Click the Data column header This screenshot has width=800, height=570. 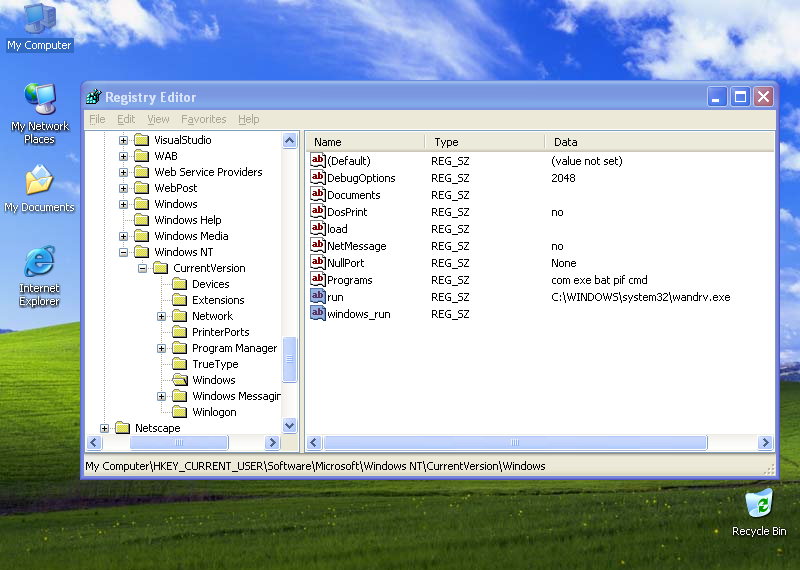(x=660, y=142)
